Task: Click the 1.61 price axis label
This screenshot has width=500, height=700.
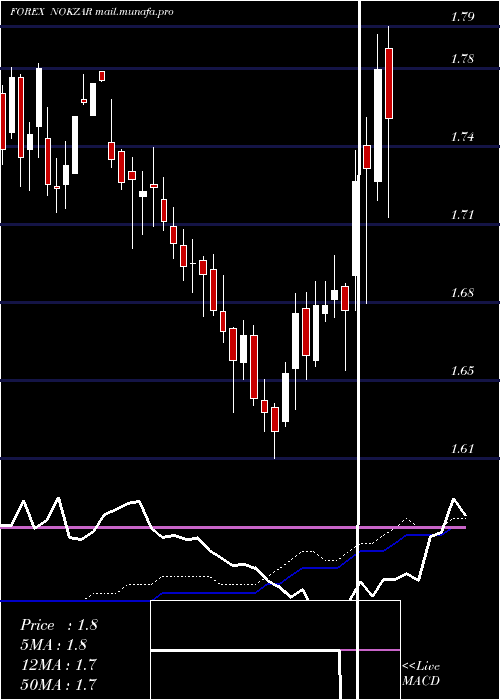Action: click(462, 449)
